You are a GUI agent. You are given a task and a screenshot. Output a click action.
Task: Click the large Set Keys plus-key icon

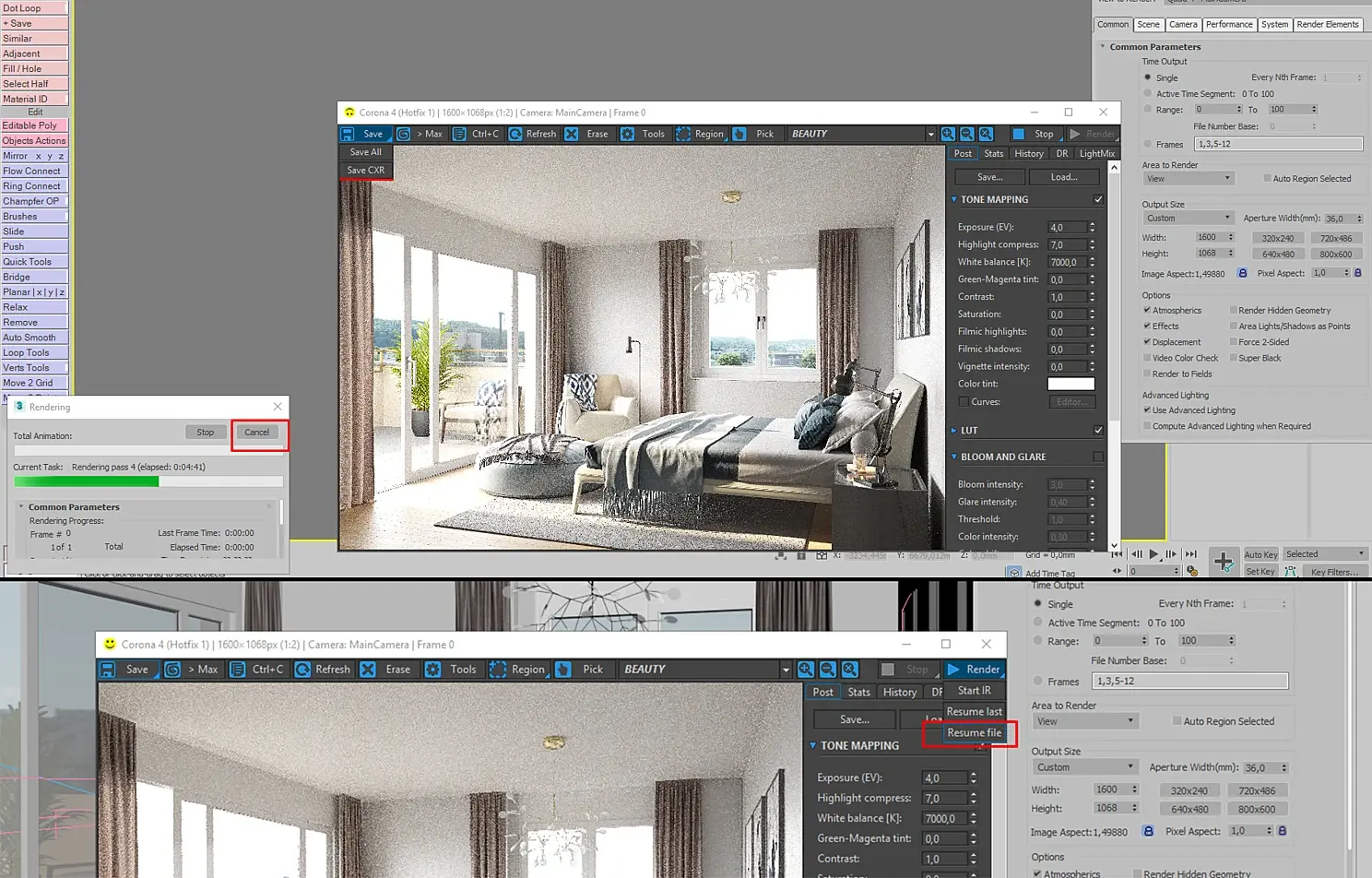tap(1224, 561)
